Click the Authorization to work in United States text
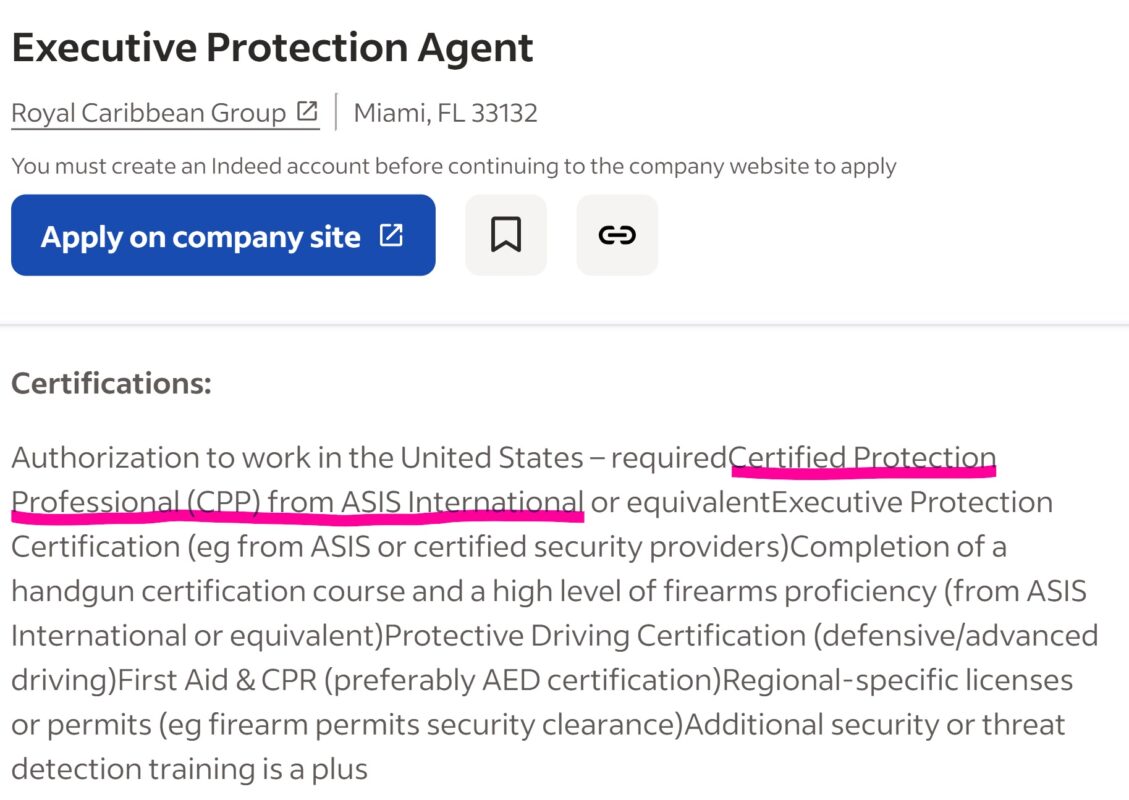 [x=296, y=458]
